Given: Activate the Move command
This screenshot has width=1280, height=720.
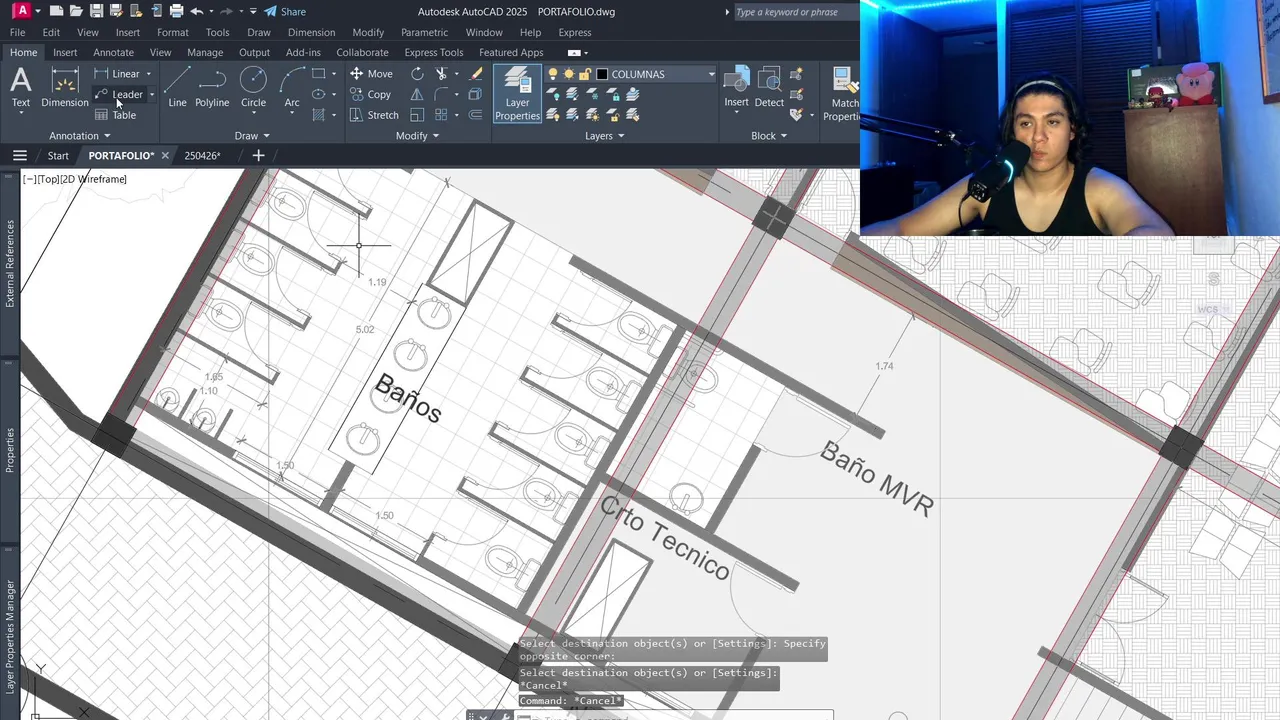Looking at the screenshot, I should [x=371, y=74].
